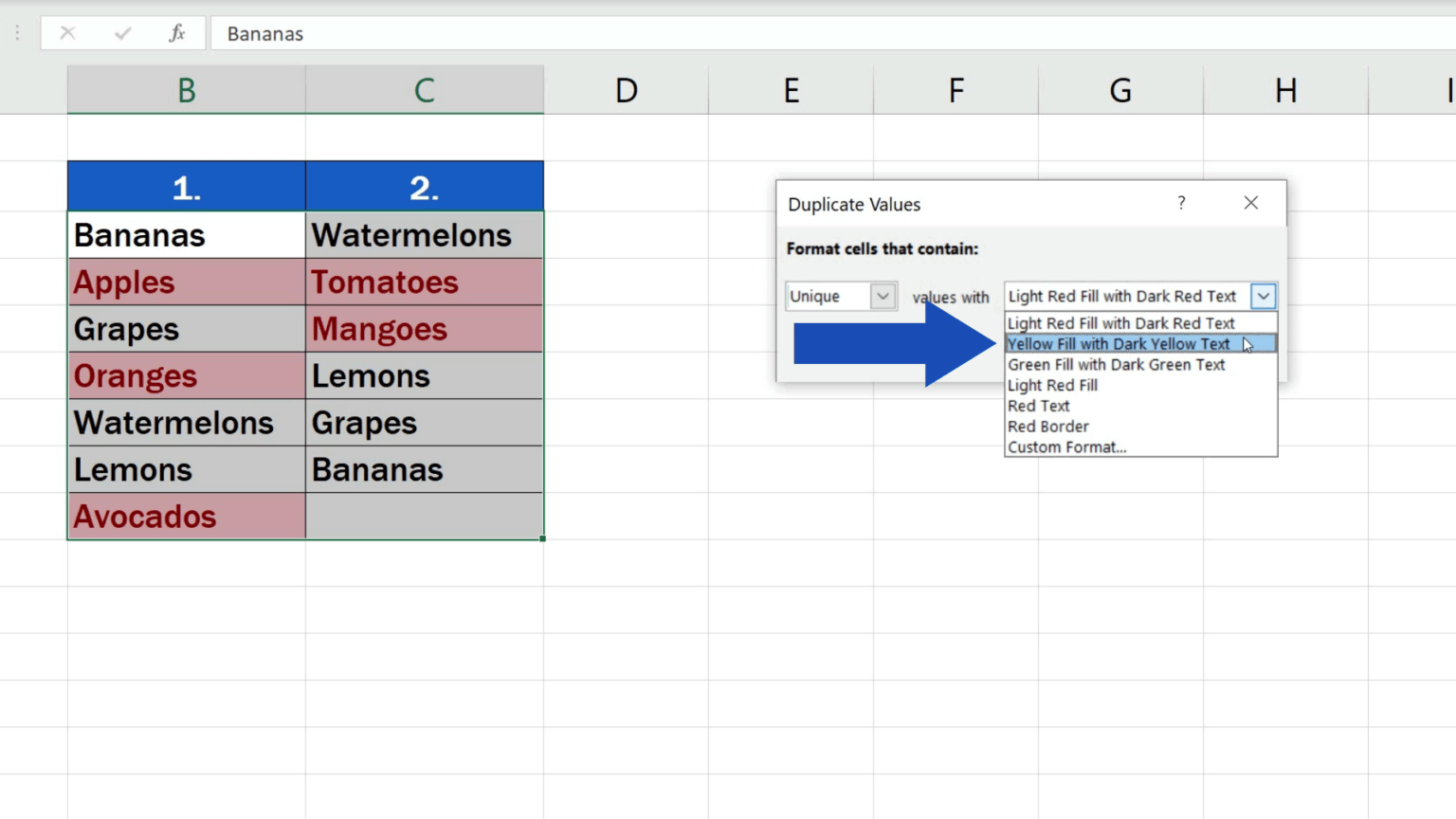This screenshot has height=819, width=1456.
Task: Select the Tomatoes cell
Action: [x=425, y=282]
